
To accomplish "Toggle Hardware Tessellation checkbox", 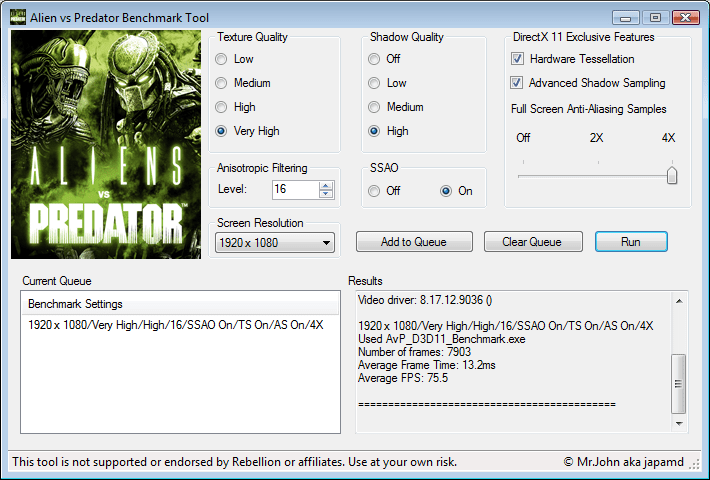I will click(517, 59).
